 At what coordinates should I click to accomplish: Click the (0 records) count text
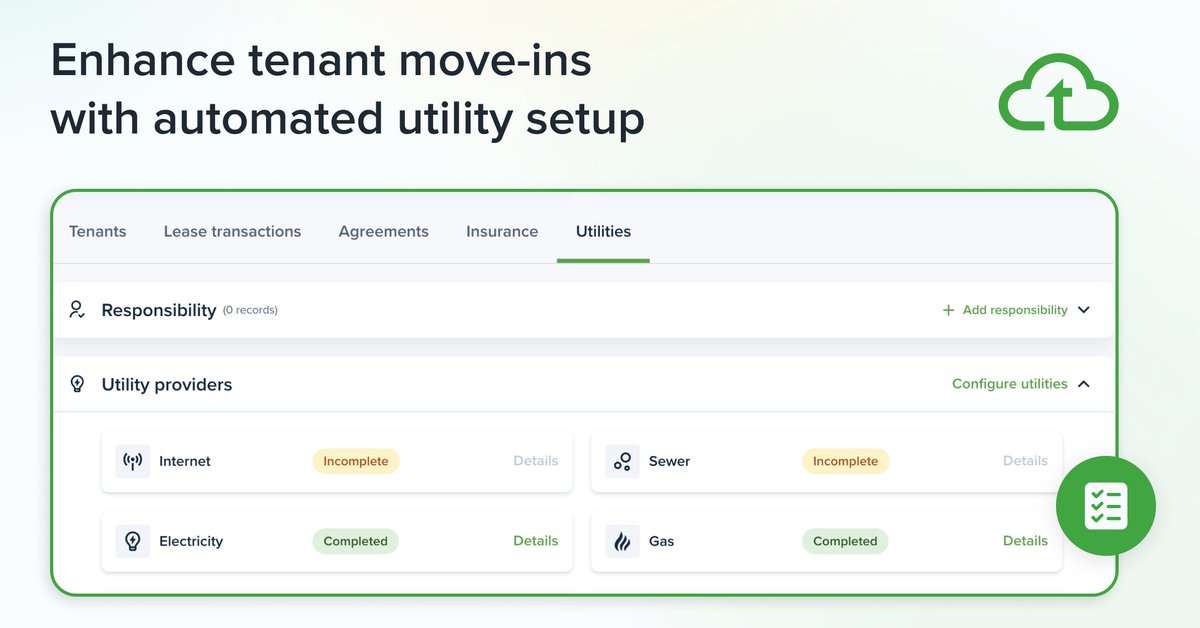coord(250,310)
